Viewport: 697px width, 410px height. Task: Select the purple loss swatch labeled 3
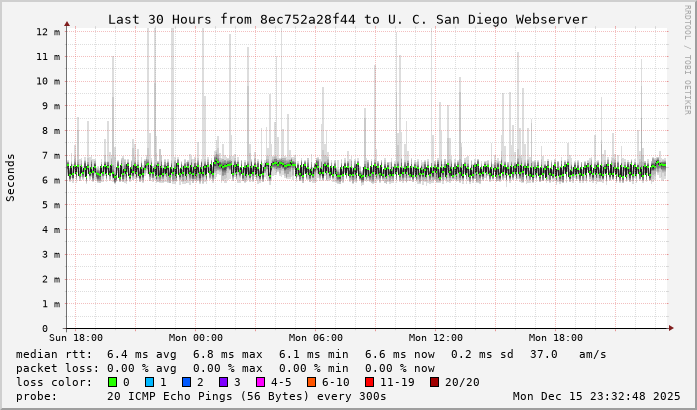click(x=223, y=382)
